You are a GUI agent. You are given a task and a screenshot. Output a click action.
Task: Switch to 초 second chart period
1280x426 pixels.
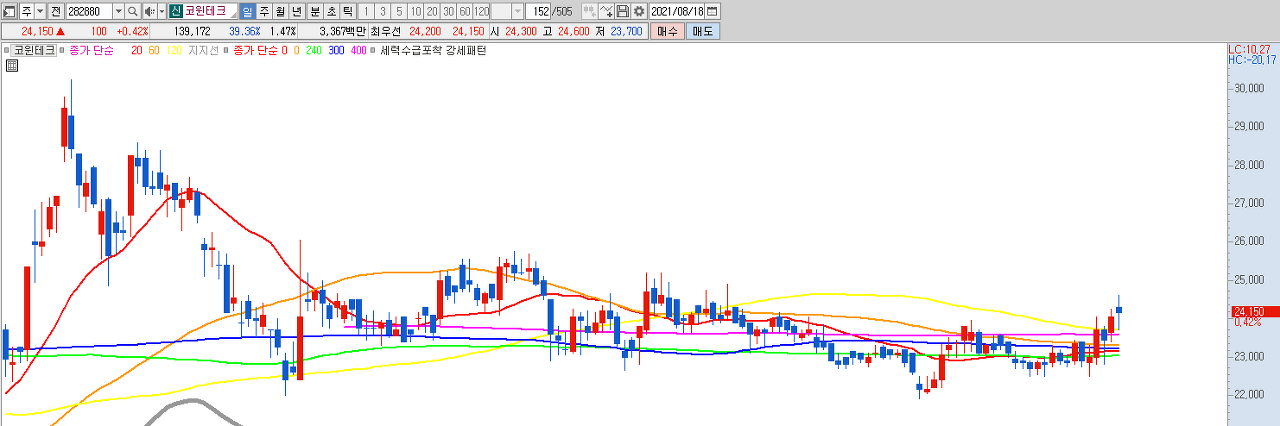[332, 11]
